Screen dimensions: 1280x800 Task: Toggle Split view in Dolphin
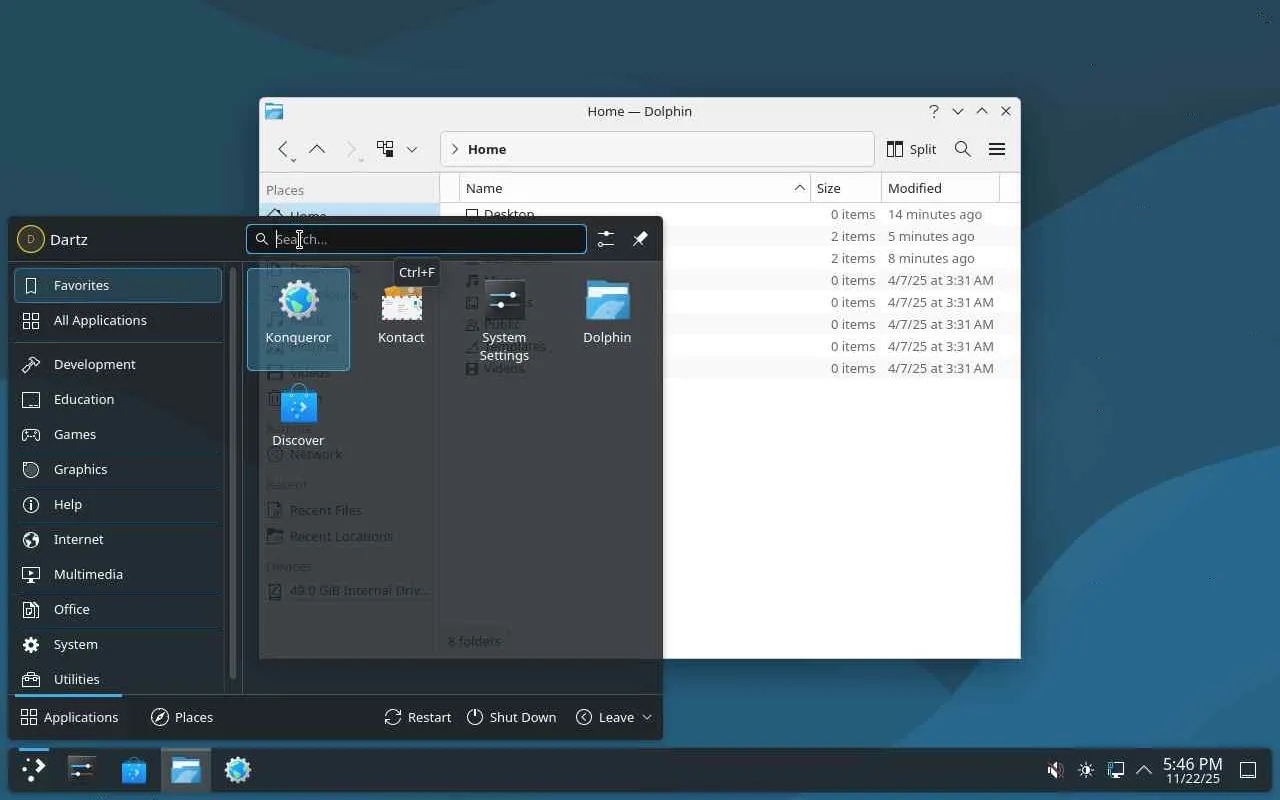911,149
